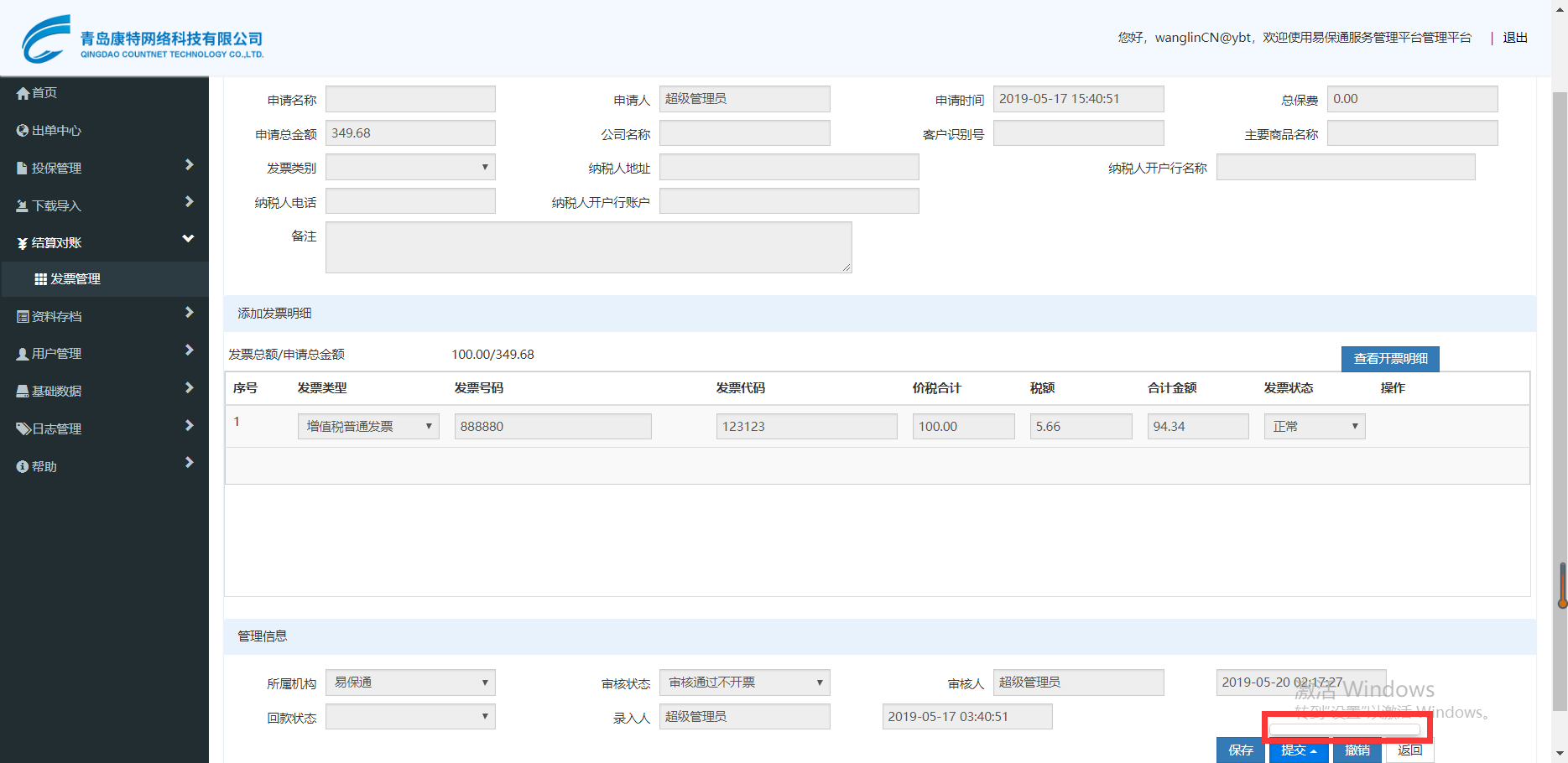Open the 基础数据 menu item
Image resolution: width=1568 pixels, height=763 pixels.
click(x=57, y=392)
